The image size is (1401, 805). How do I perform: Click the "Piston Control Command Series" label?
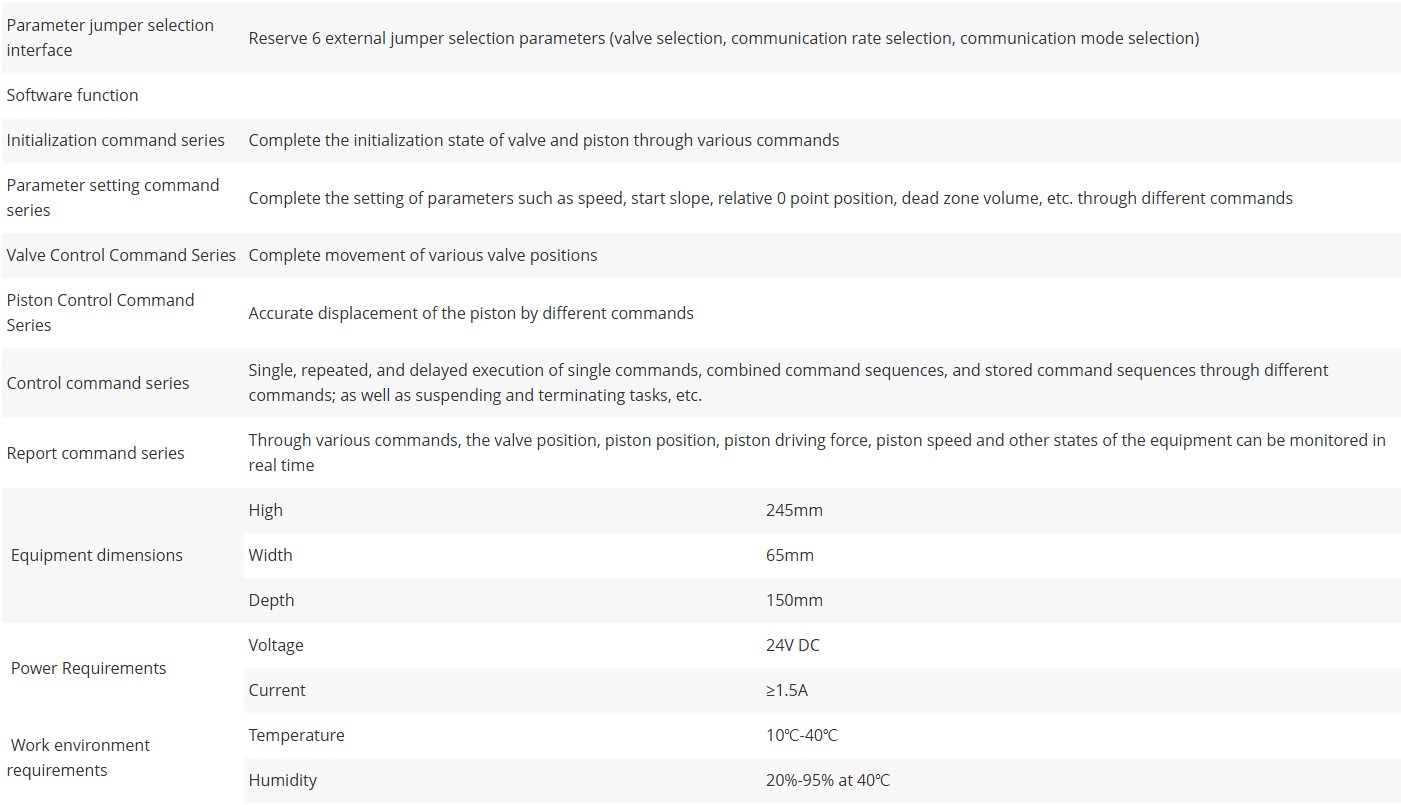click(x=101, y=312)
